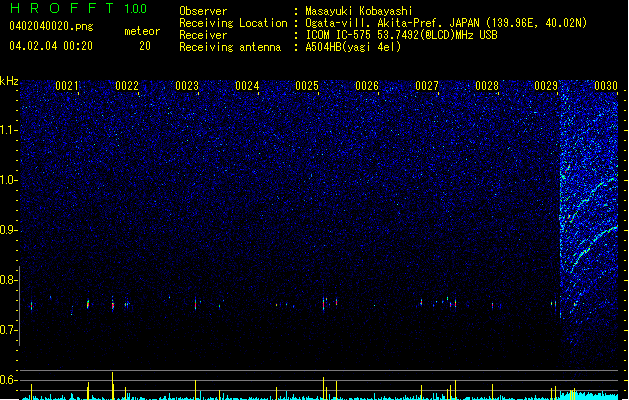
Task: Click the upper curved echo trace after 0029
Action: click(592, 195)
